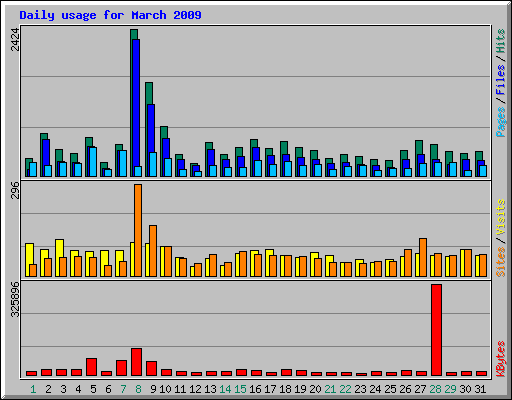Click the day label 18 on x-axis
The width and height of the screenshot is (512, 400).
[285, 389]
